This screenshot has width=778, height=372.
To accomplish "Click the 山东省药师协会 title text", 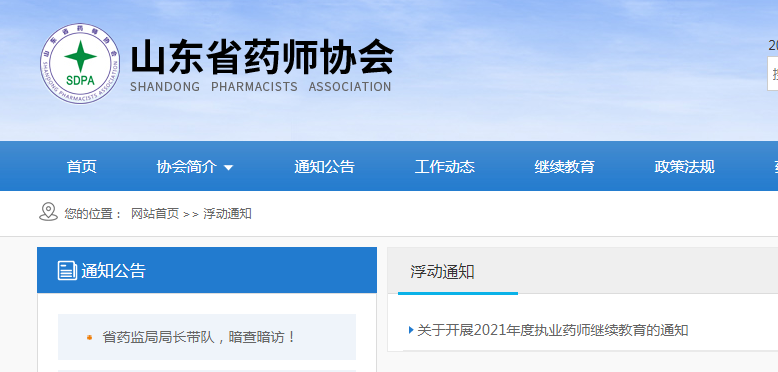I will point(262,57).
